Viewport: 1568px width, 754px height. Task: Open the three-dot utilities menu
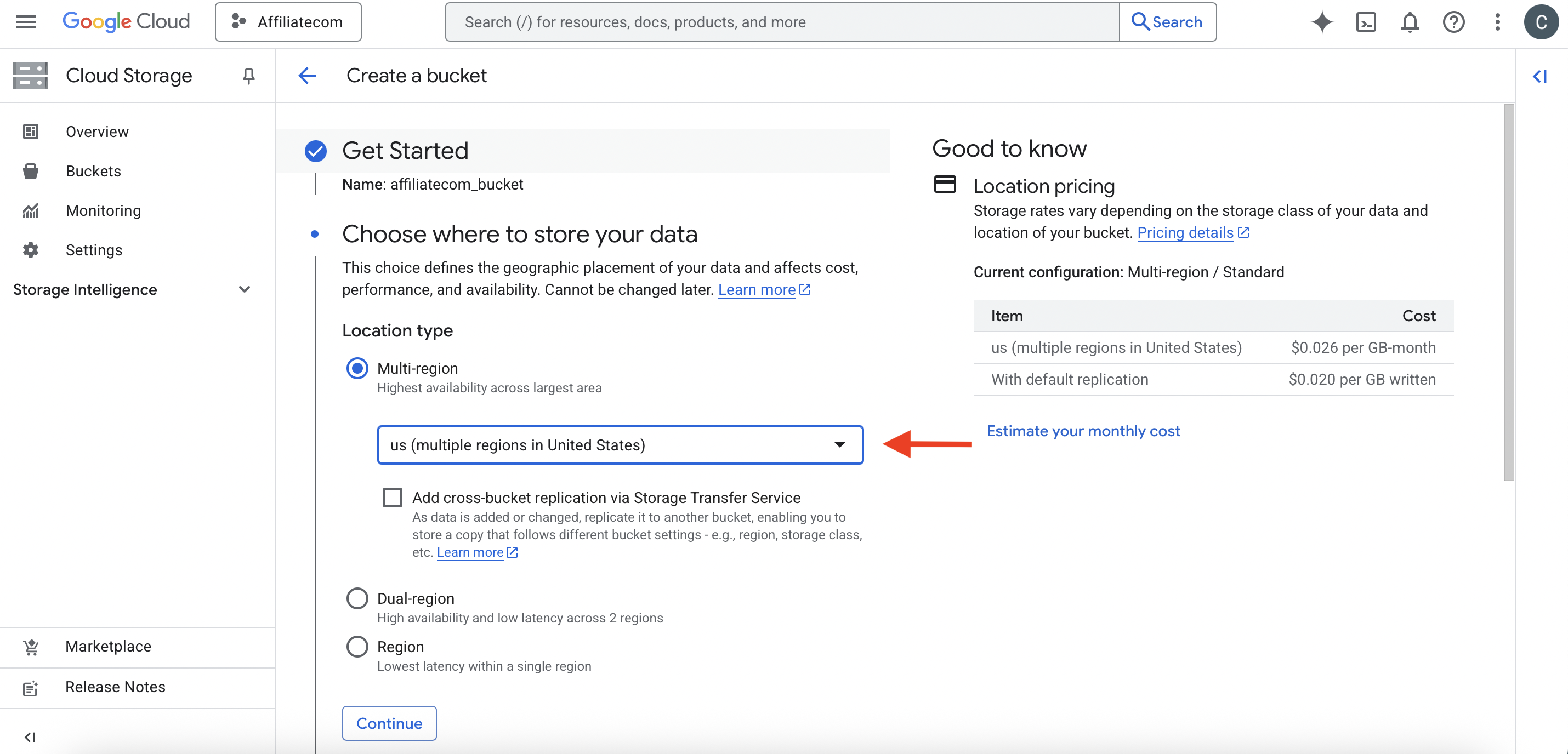tap(1497, 22)
